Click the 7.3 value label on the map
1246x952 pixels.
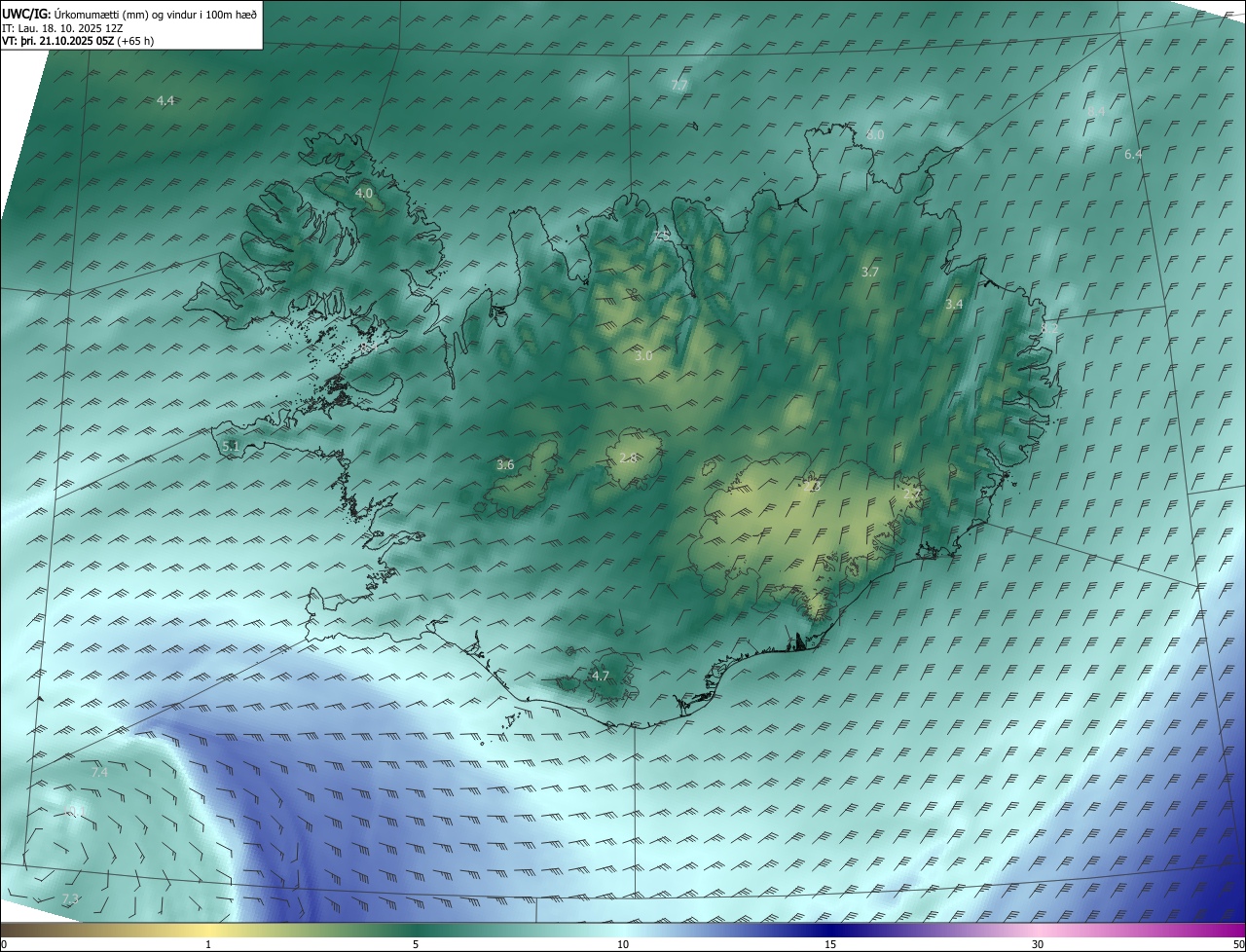[x=70, y=898]
